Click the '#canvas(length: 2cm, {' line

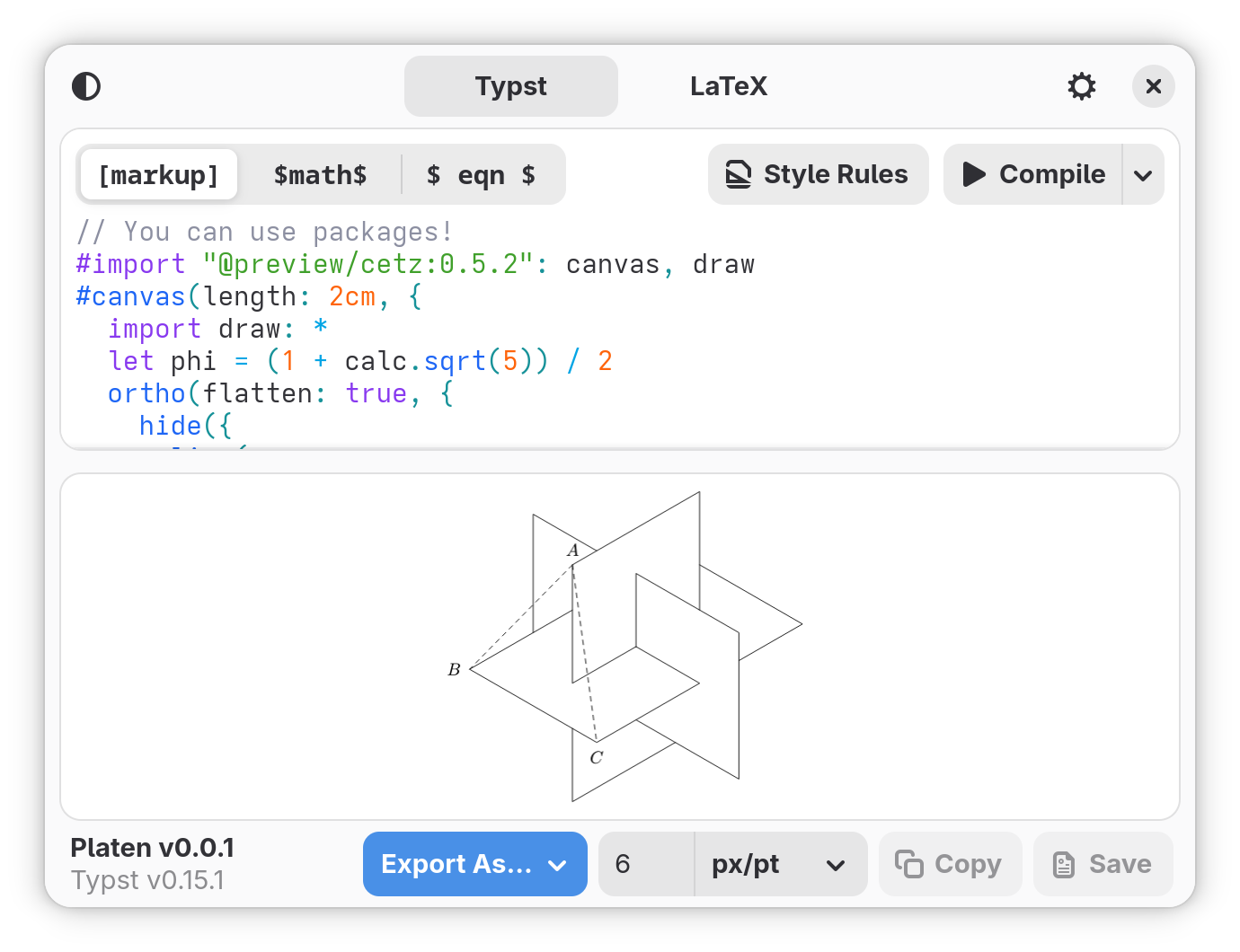tap(249, 296)
